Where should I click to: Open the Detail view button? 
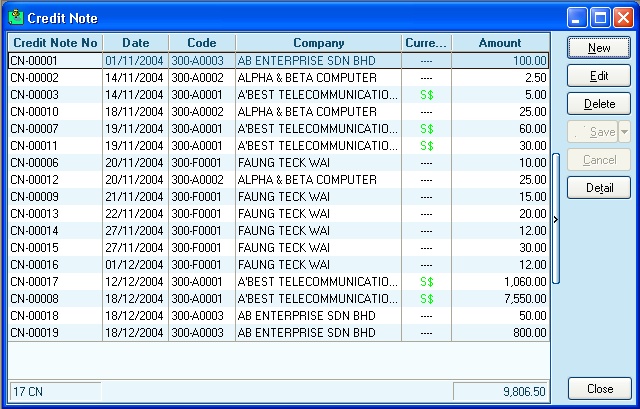(599, 188)
